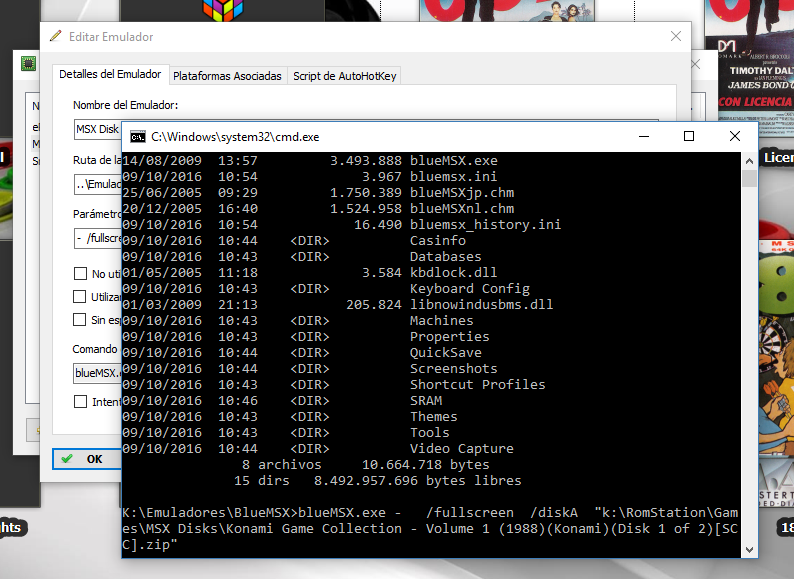Switch to Plataformas Asociadas tab
794x579 pixels.
(x=227, y=76)
